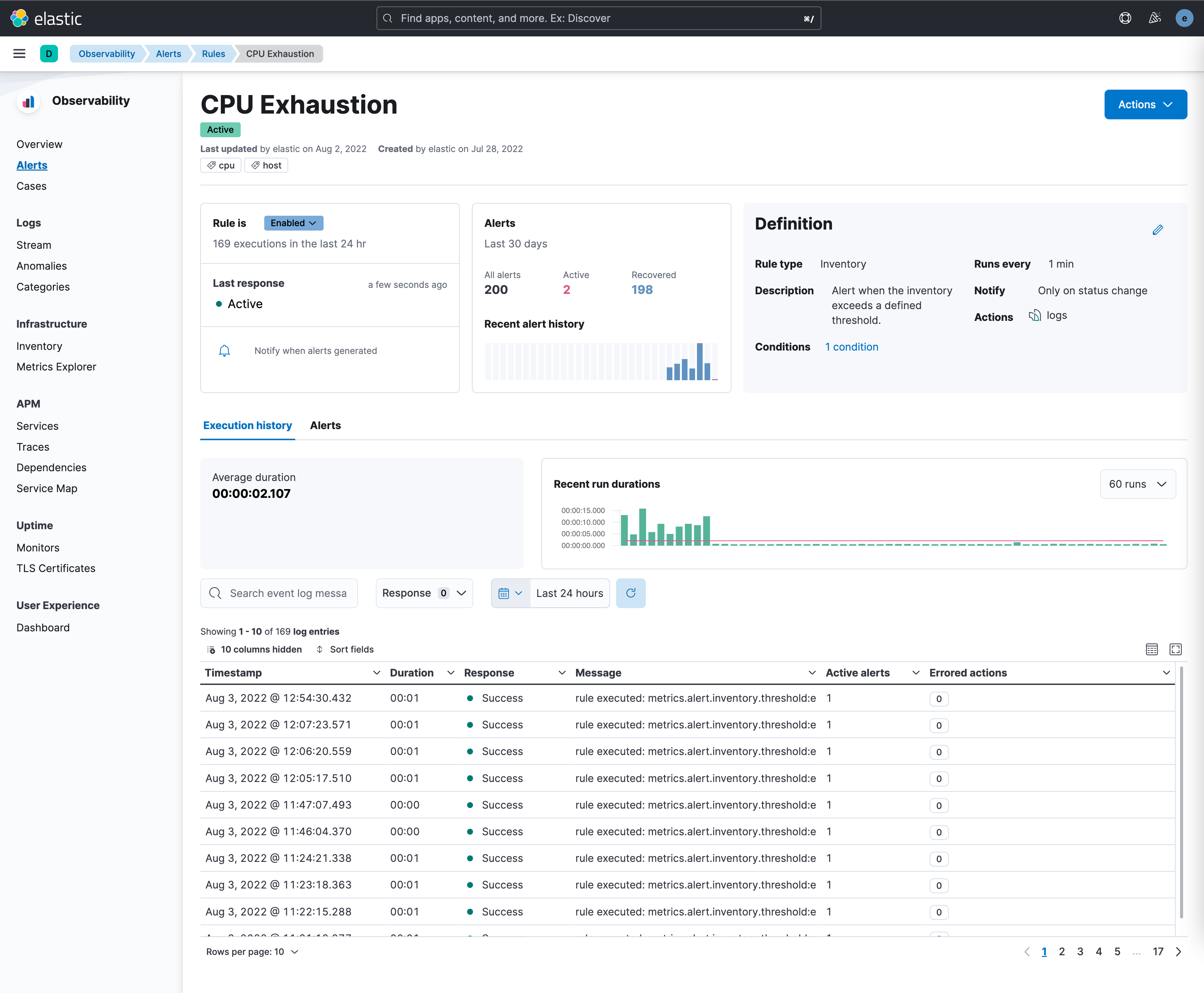This screenshot has width=1204, height=993.
Task: Open the 1 condition link
Action: pyautogui.click(x=852, y=347)
